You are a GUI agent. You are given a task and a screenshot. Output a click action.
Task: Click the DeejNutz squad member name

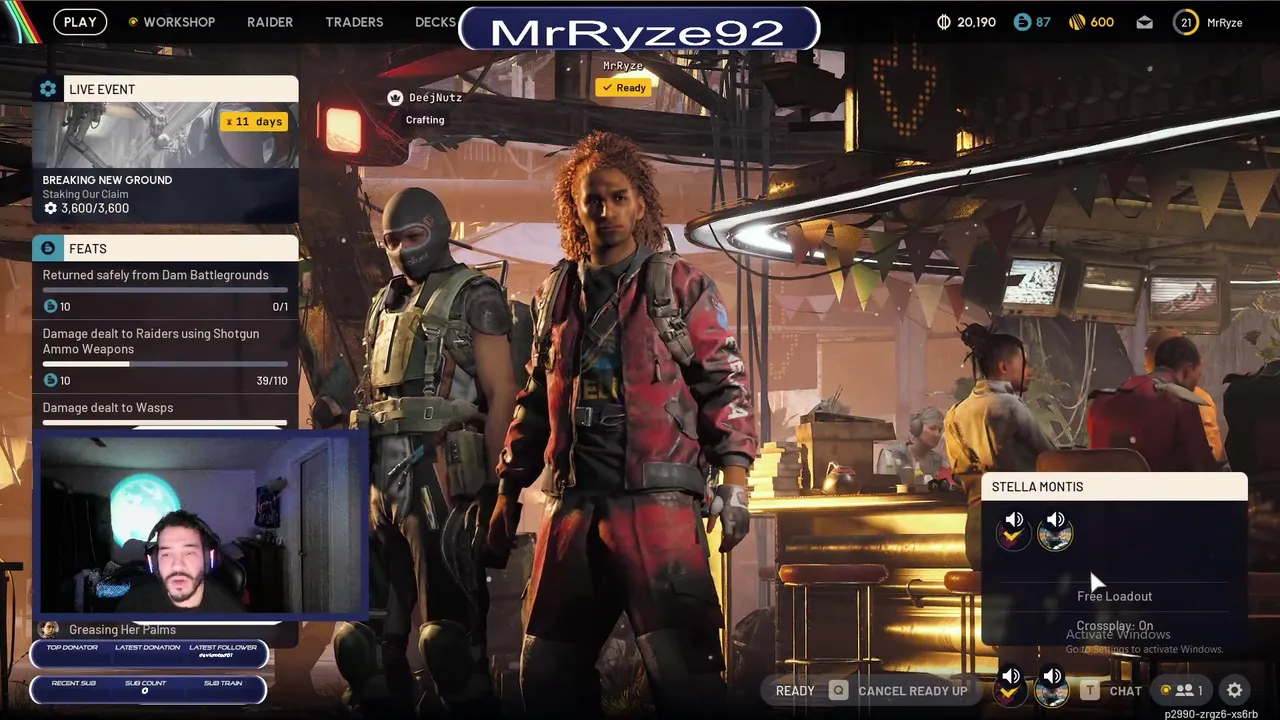click(435, 97)
